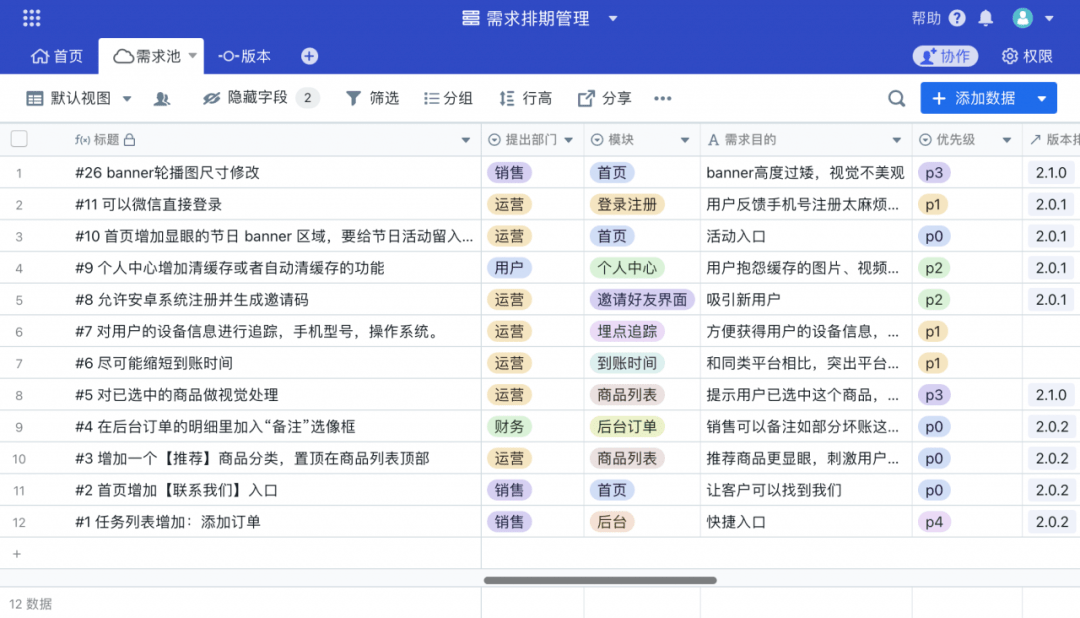Expand the 添加数据 button dropdown arrow
The height and width of the screenshot is (618, 1080).
click(1042, 98)
